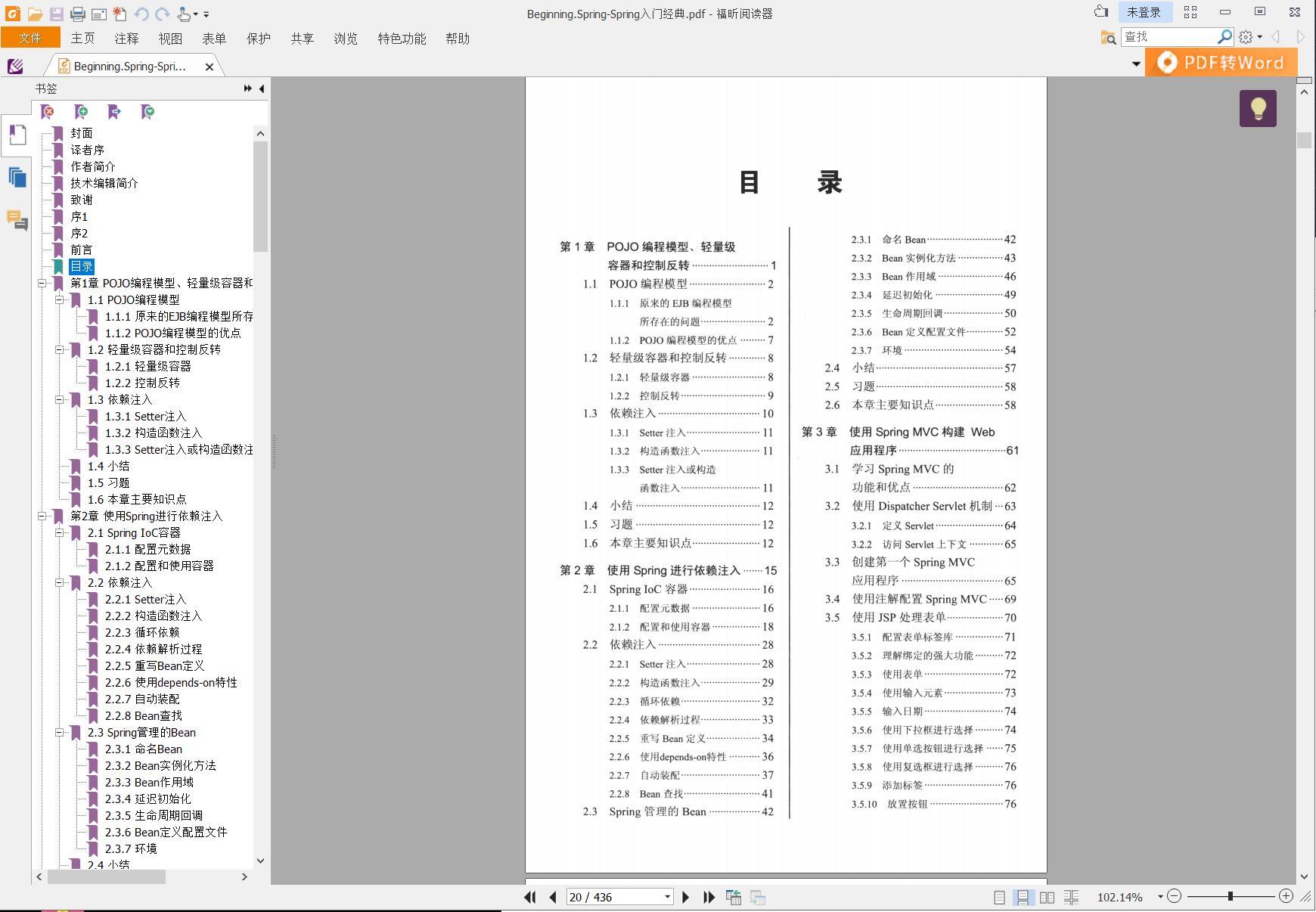This screenshot has width=1316, height=912.
Task: Select the 目录 bookmark
Action: [x=82, y=266]
